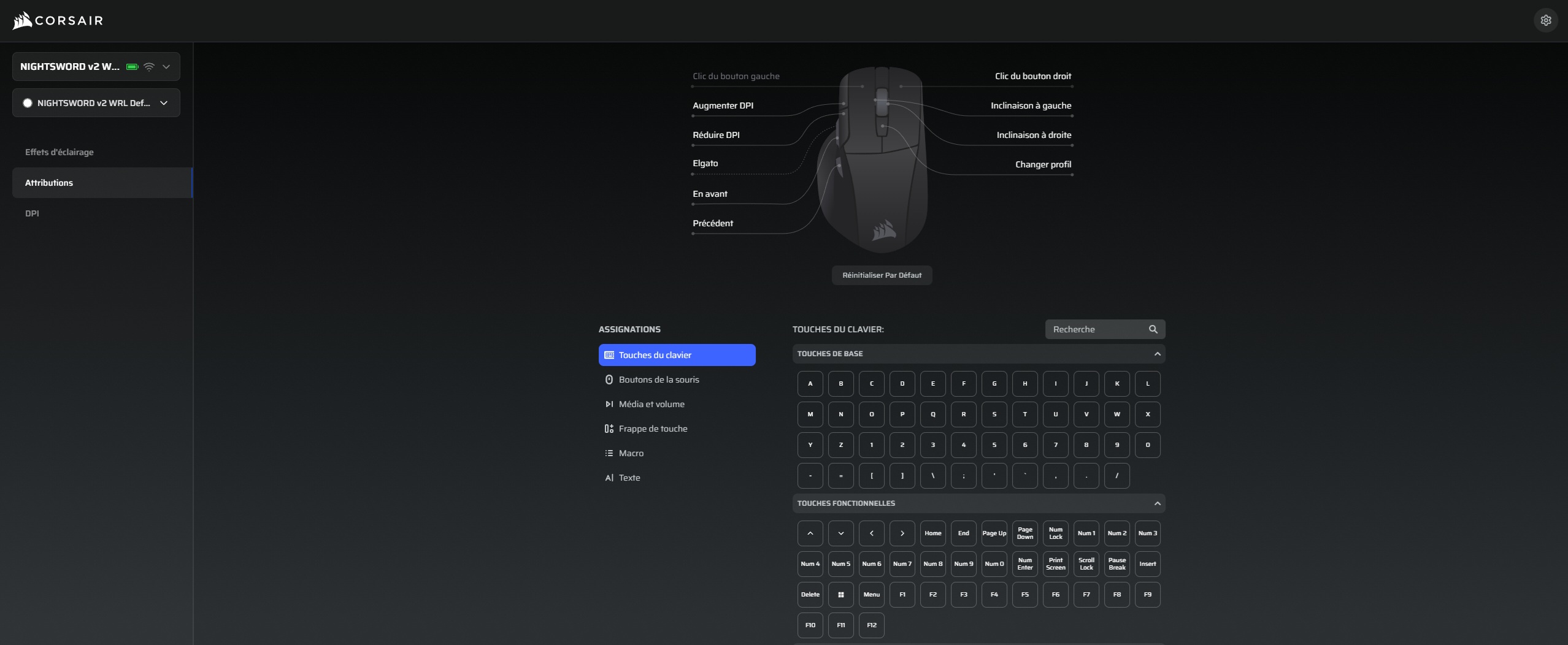The width and height of the screenshot is (1568, 645).
Task: Select Texte assignation type
Action: pyautogui.click(x=677, y=478)
